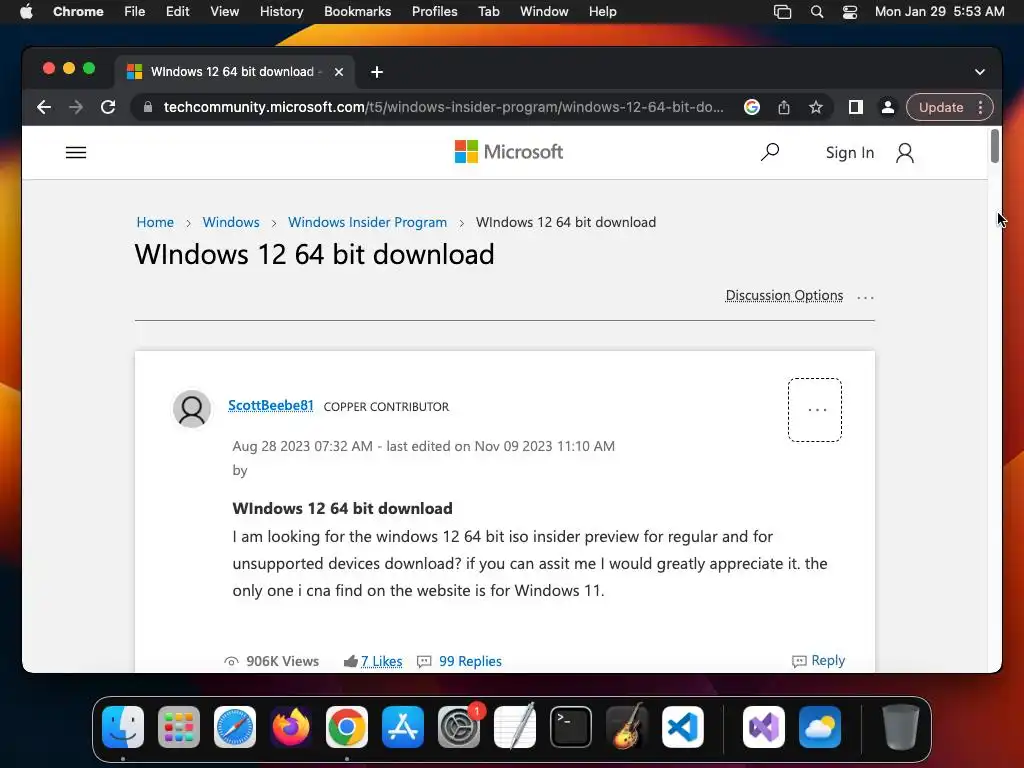Go back using the browser back arrow
This screenshot has width=1024, height=768.
coord(44,107)
